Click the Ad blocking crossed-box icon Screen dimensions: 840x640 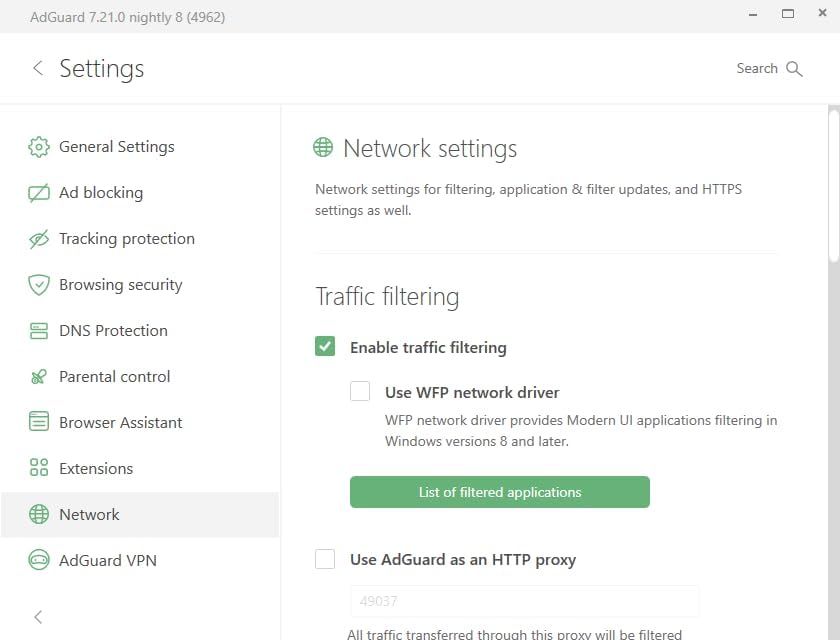click(39, 193)
